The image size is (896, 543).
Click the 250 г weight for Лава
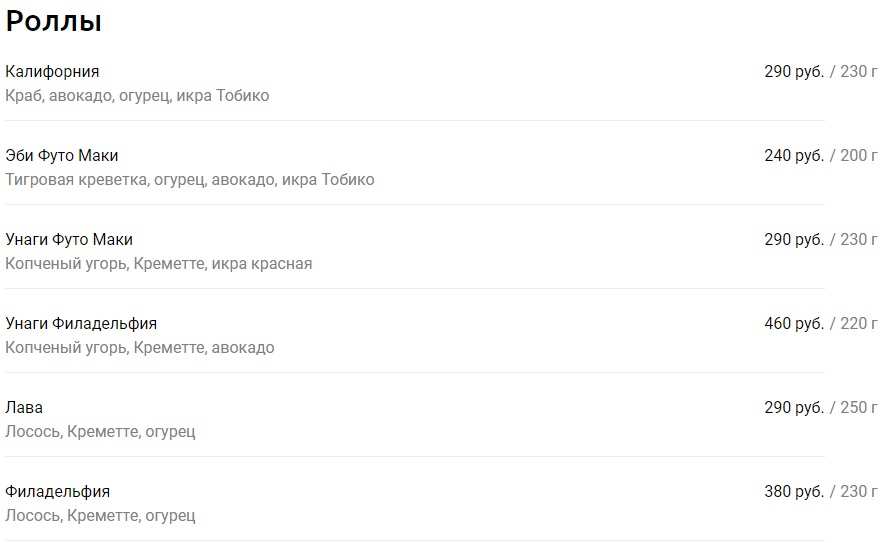click(x=859, y=408)
